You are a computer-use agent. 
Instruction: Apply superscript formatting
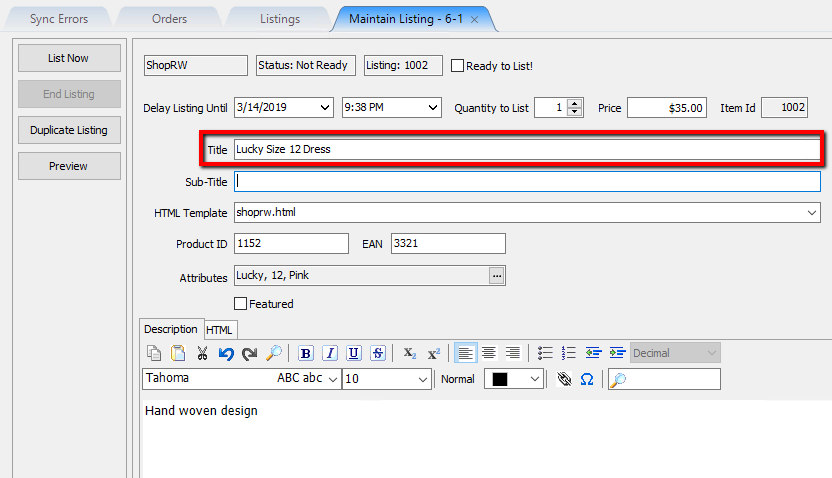434,353
